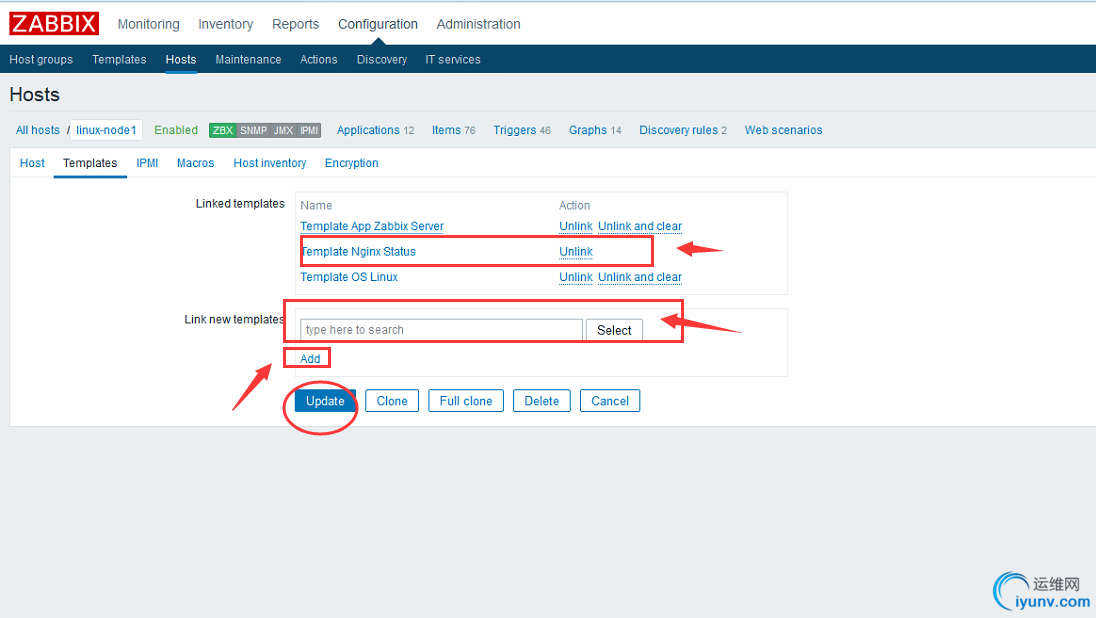1096x618 pixels.
Task: Open Web scenarios link
Action: tap(784, 130)
